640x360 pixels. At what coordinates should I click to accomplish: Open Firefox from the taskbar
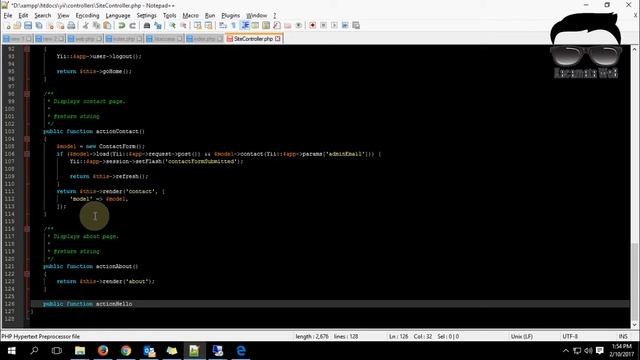103,351
